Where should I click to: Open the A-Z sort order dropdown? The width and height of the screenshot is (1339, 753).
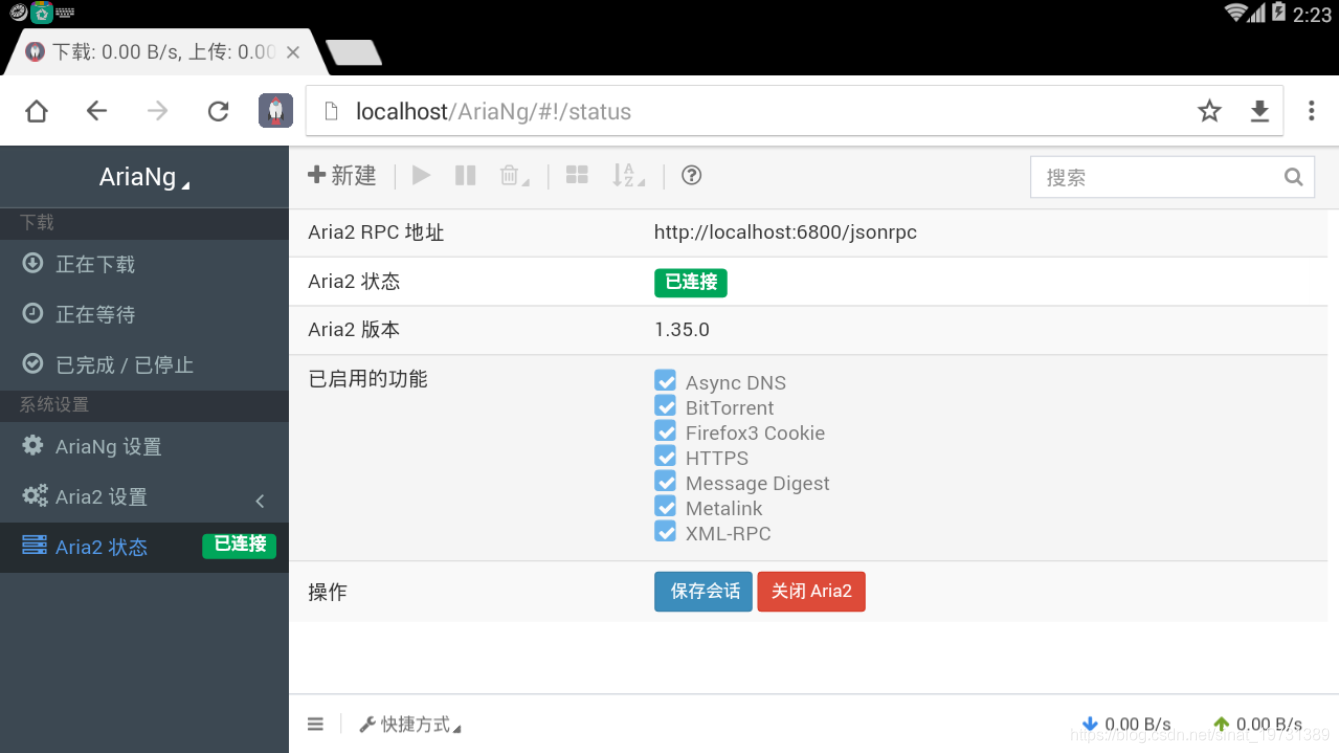[628, 176]
